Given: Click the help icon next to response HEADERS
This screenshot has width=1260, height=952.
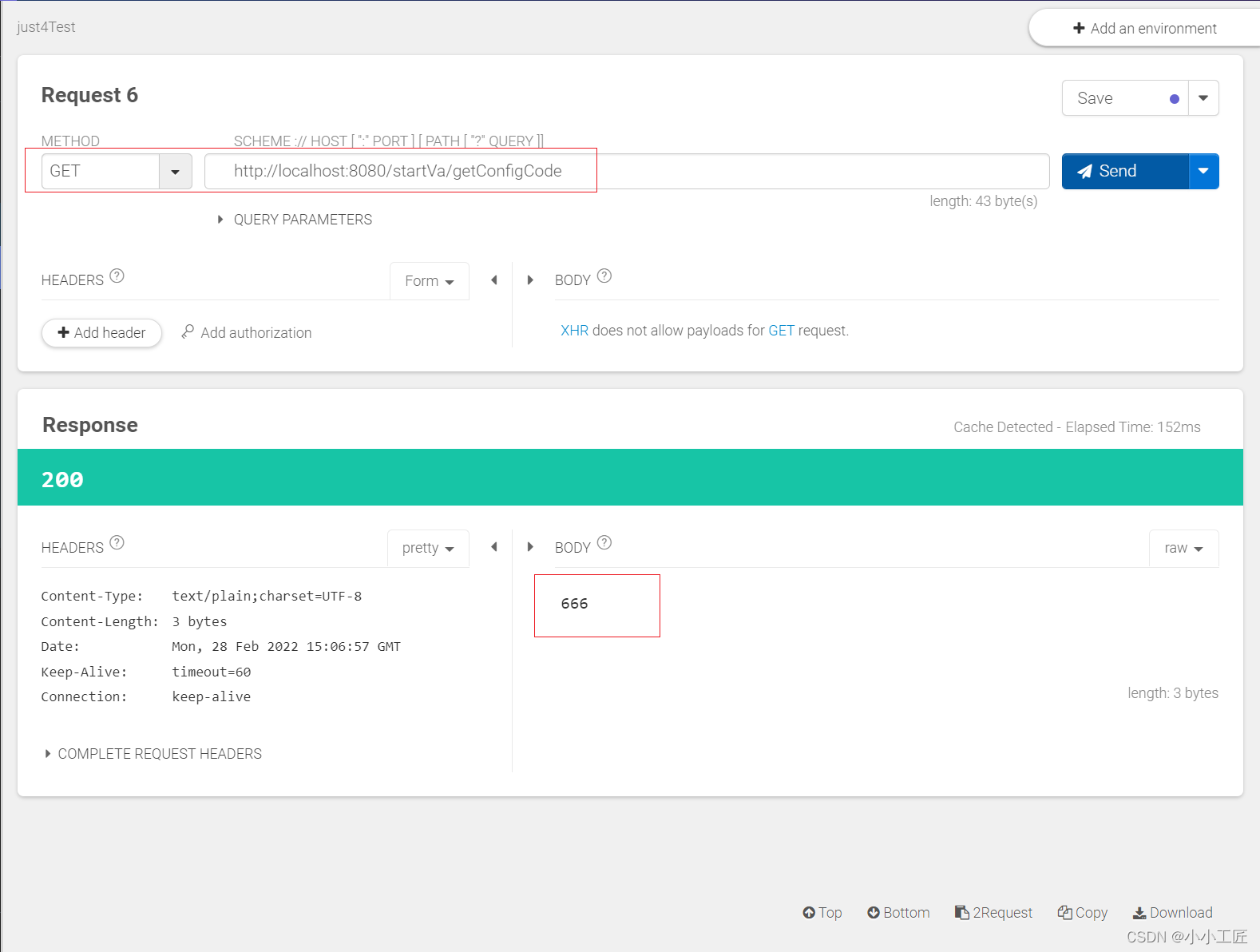Looking at the screenshot, I should click(117, 543).
